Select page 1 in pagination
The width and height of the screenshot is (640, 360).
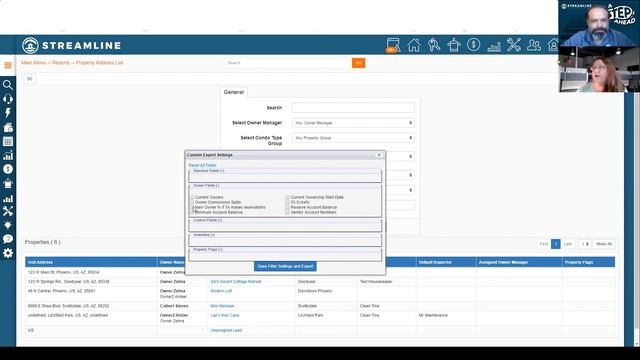[556, 244]
